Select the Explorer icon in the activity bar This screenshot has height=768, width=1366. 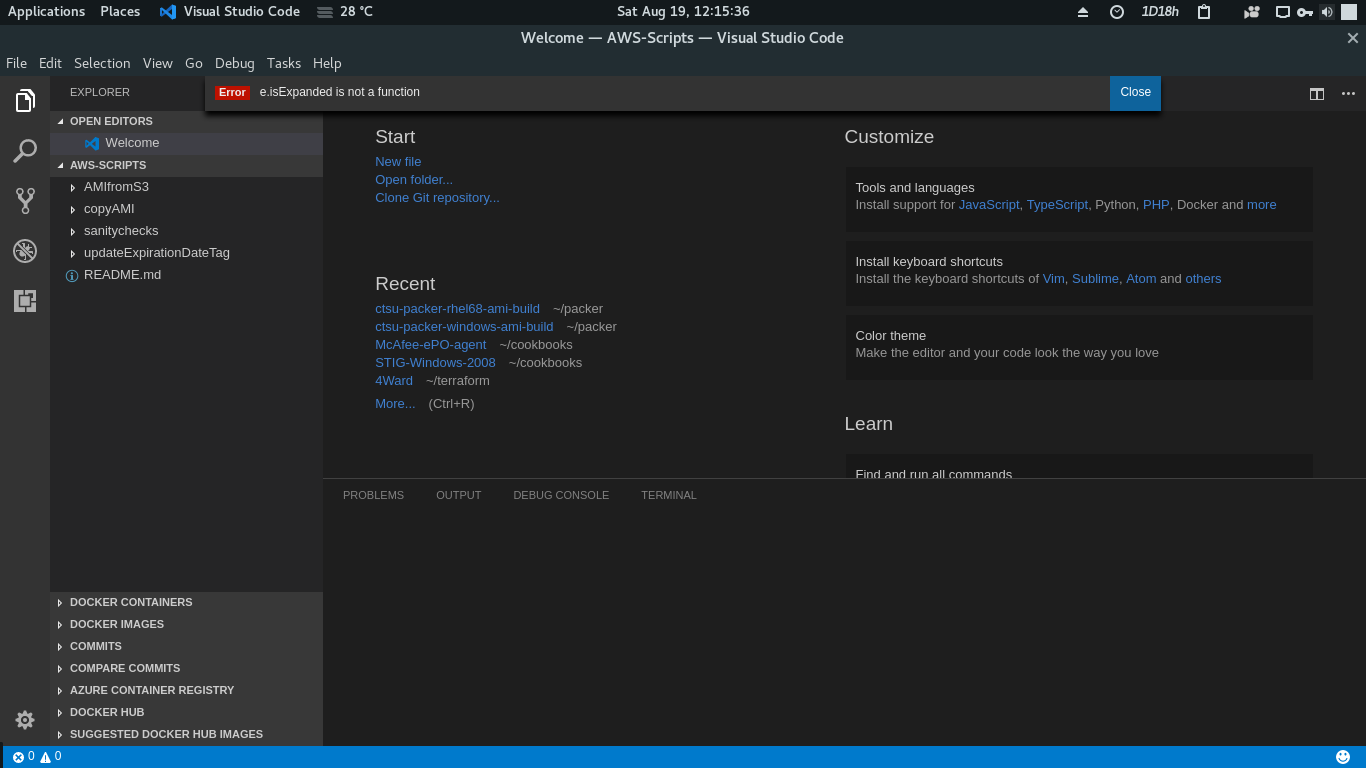(x=24, y=99)
